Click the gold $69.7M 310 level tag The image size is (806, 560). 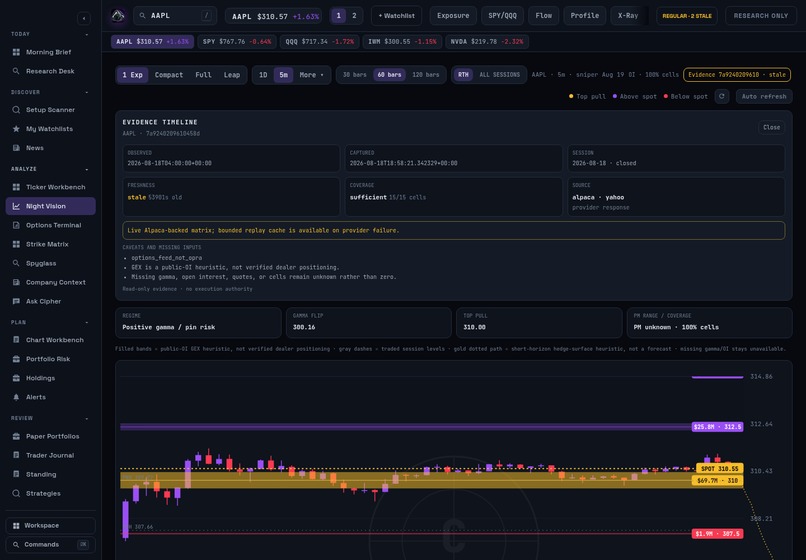pos(717,480)
